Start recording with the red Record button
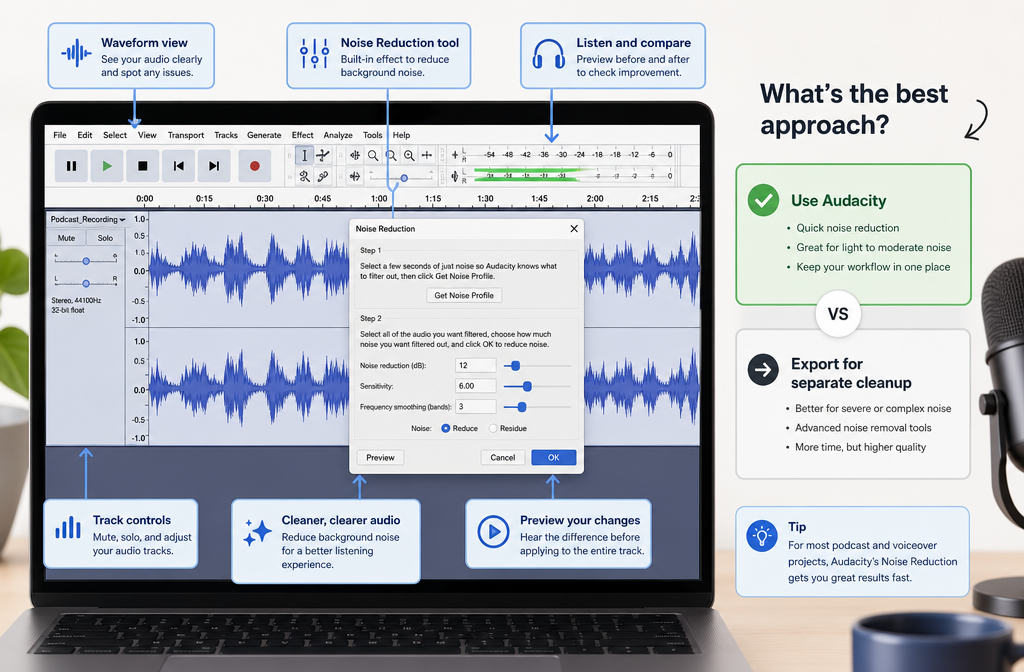Viewport: 1024px width, 672px height. pos(255,166)
